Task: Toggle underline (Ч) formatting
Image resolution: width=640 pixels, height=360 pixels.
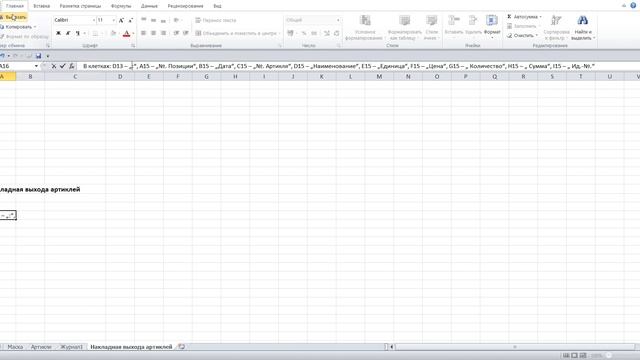Action: pyautogui.click(x=78, y=33)
